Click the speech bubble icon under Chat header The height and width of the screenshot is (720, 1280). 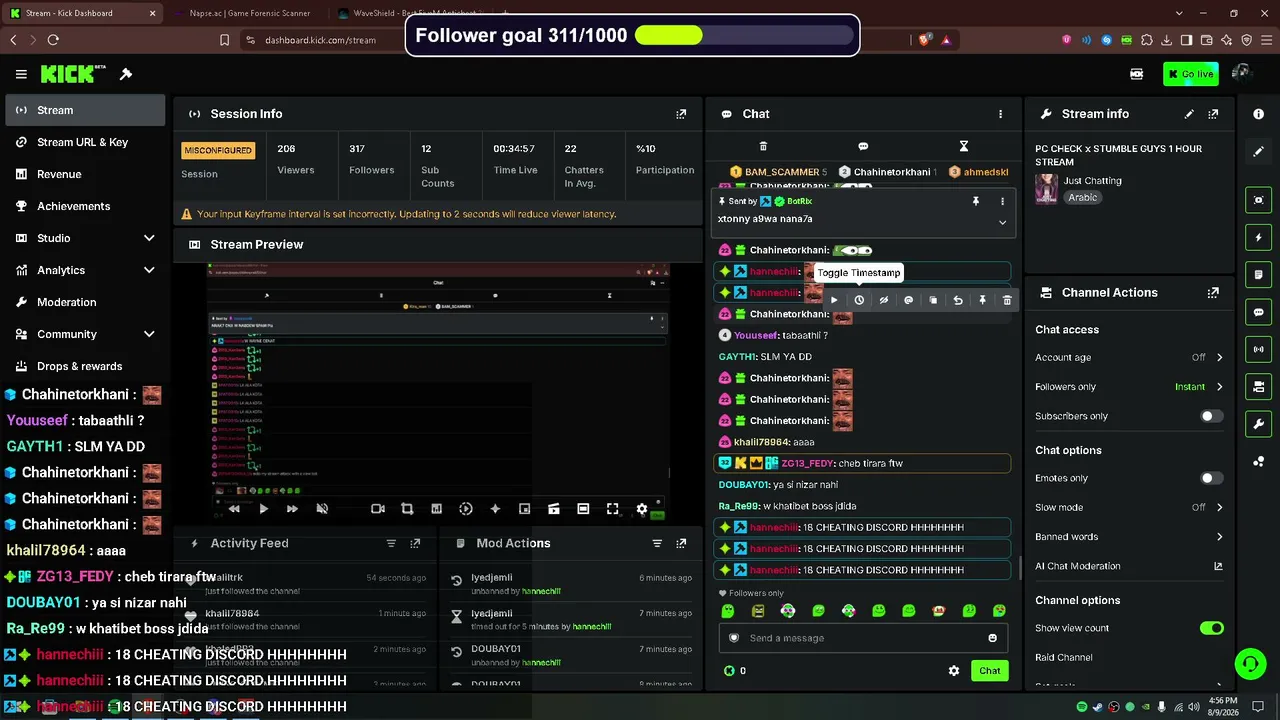pos(863,146)
